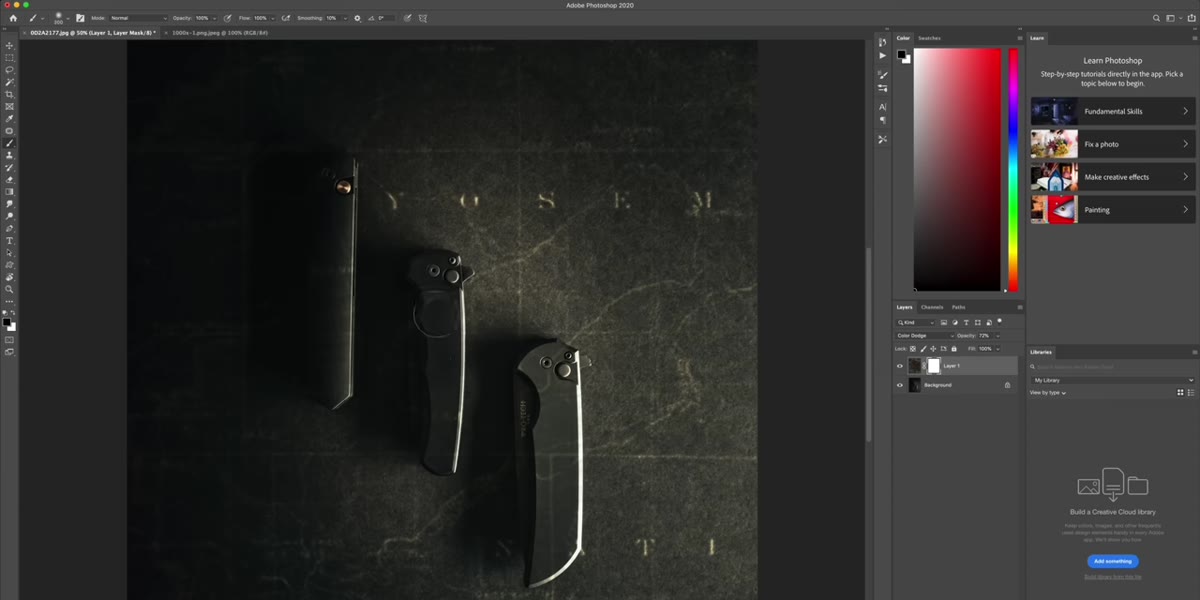
Task: Select the Magic Wand tool
Action: pos(10,82)
